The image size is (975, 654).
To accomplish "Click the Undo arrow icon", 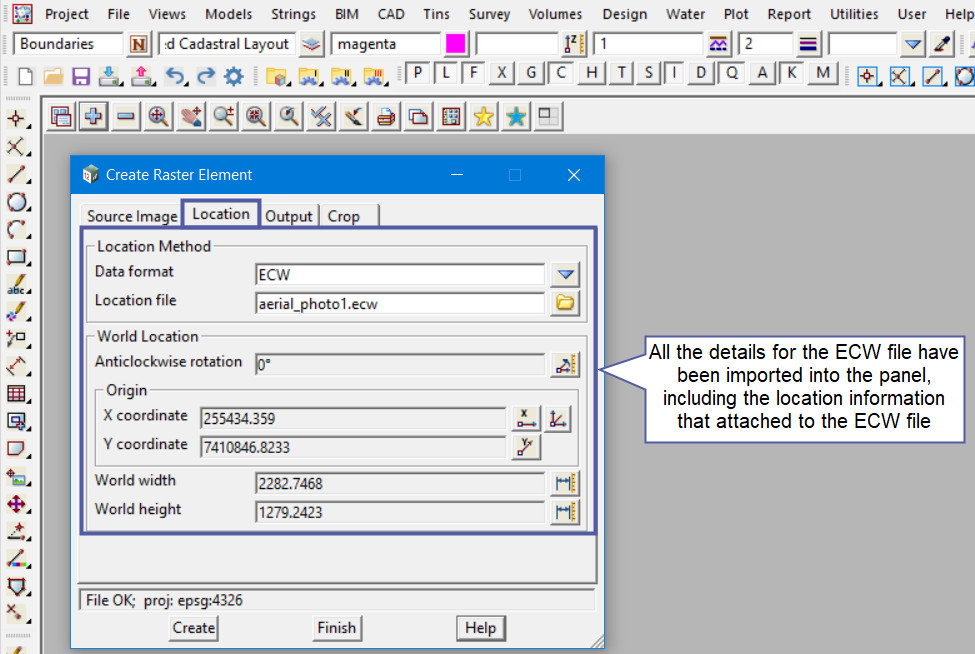I will 176,76.
